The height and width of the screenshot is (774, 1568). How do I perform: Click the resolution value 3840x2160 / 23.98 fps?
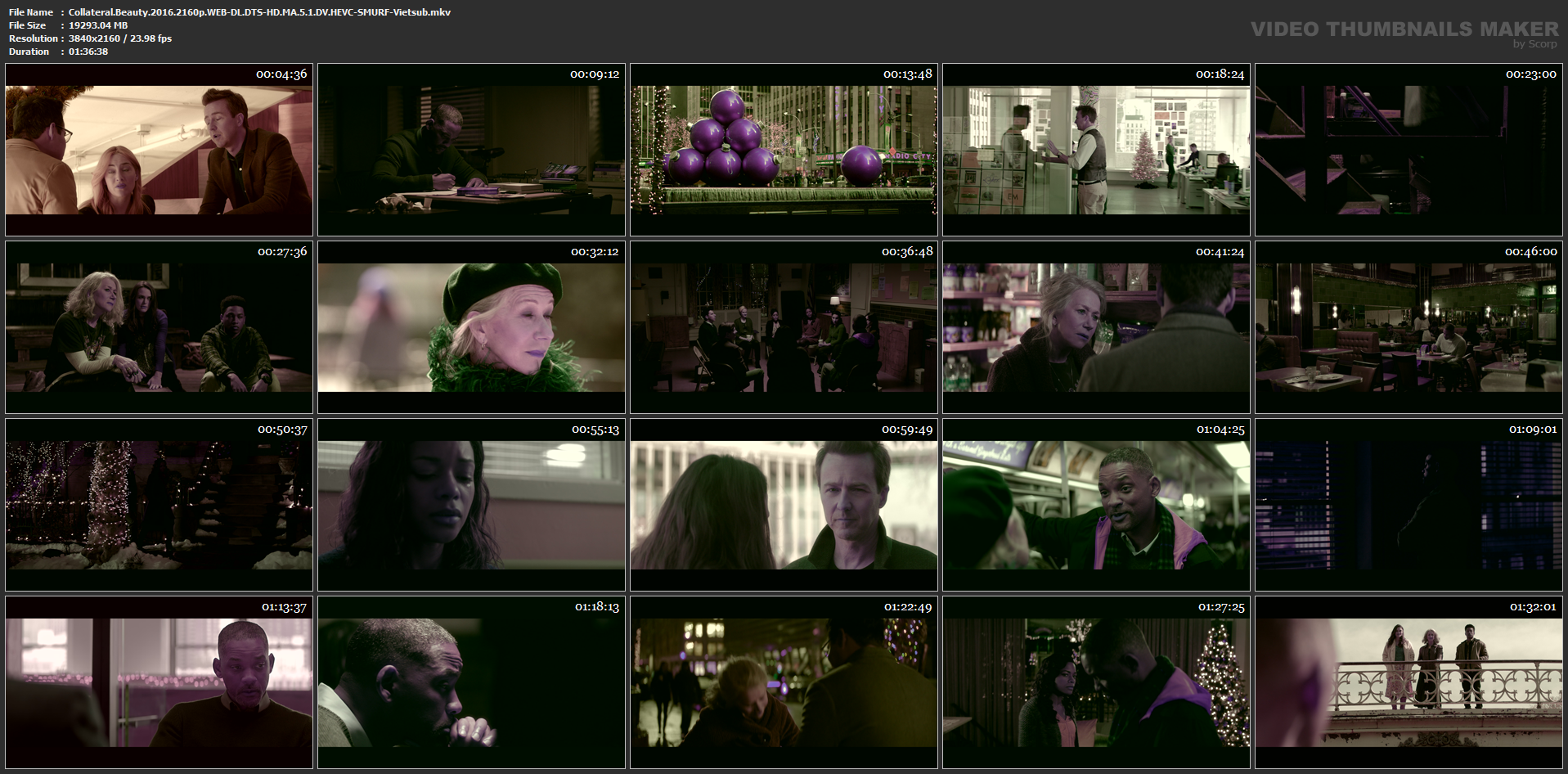(x=120, y=38)
